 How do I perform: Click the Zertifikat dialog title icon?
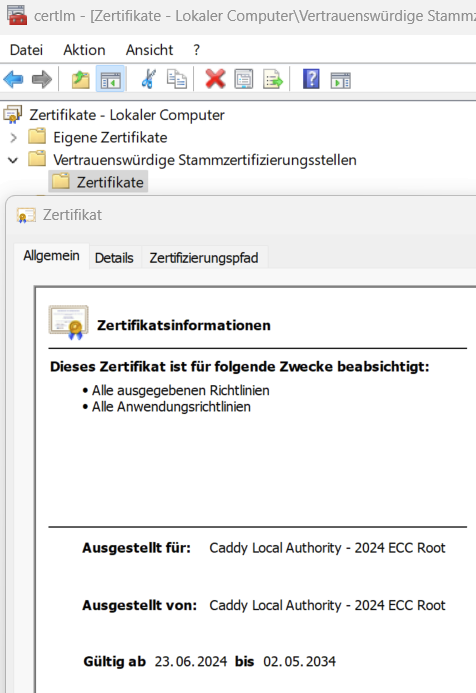(26, 216)
